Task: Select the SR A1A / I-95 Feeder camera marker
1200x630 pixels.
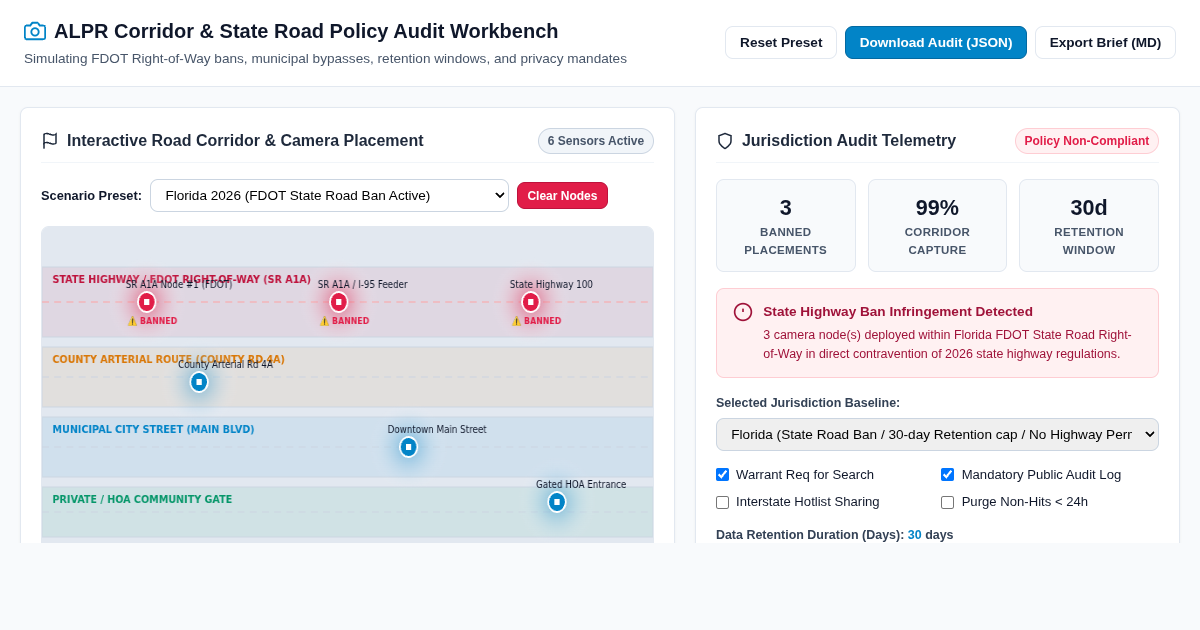Action: tap(339, 302)
